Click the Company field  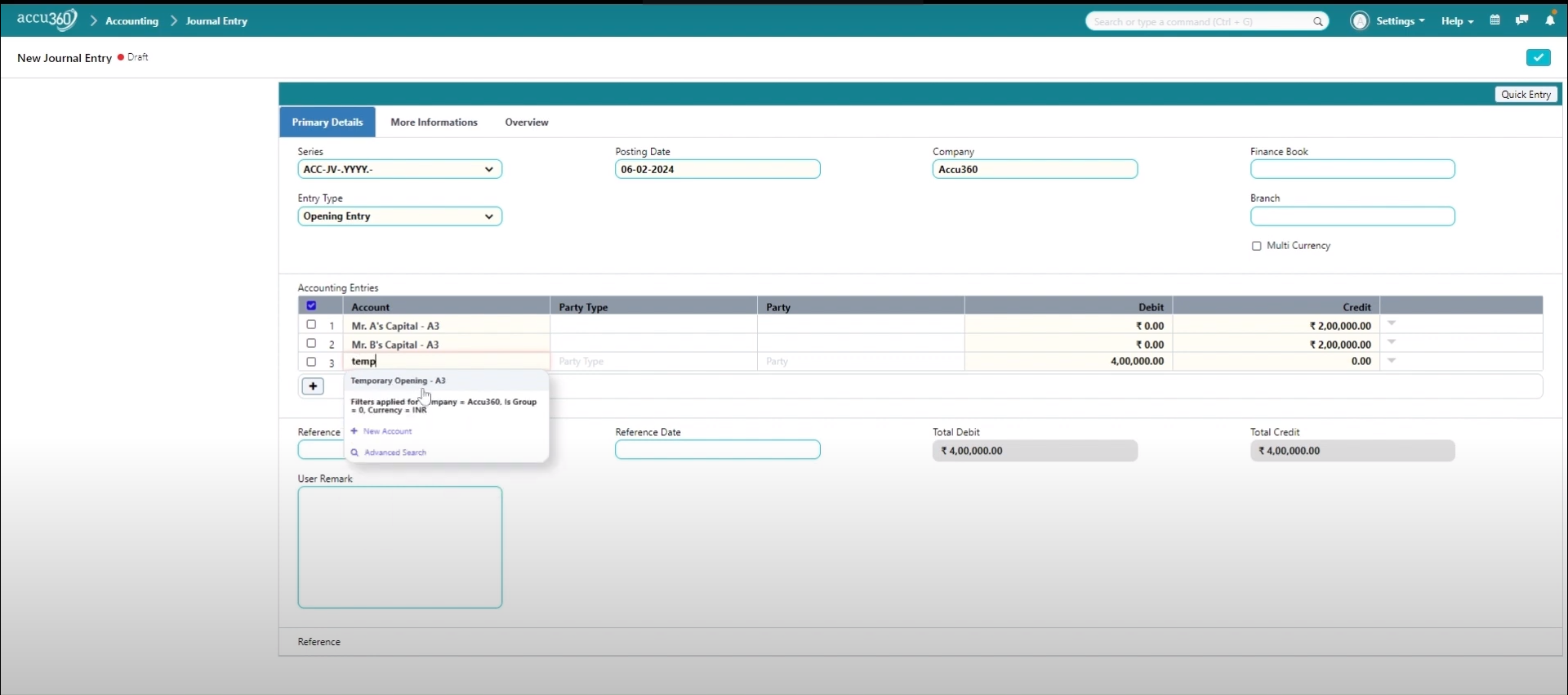click(1035, 169)
